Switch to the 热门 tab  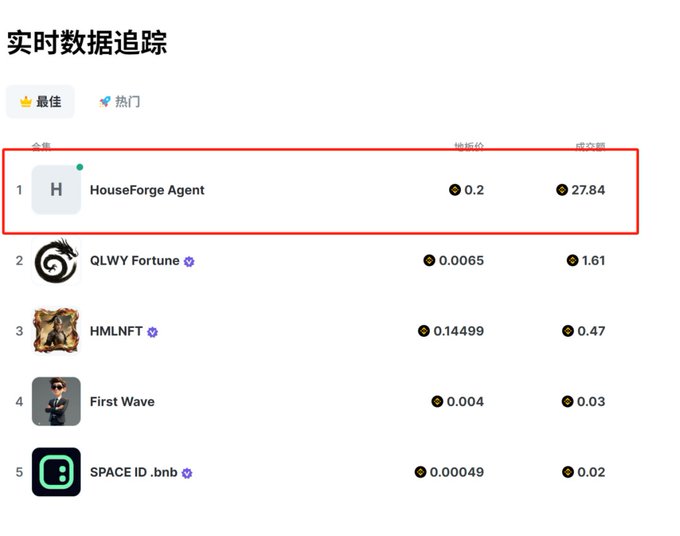click(x=119, y=102)
